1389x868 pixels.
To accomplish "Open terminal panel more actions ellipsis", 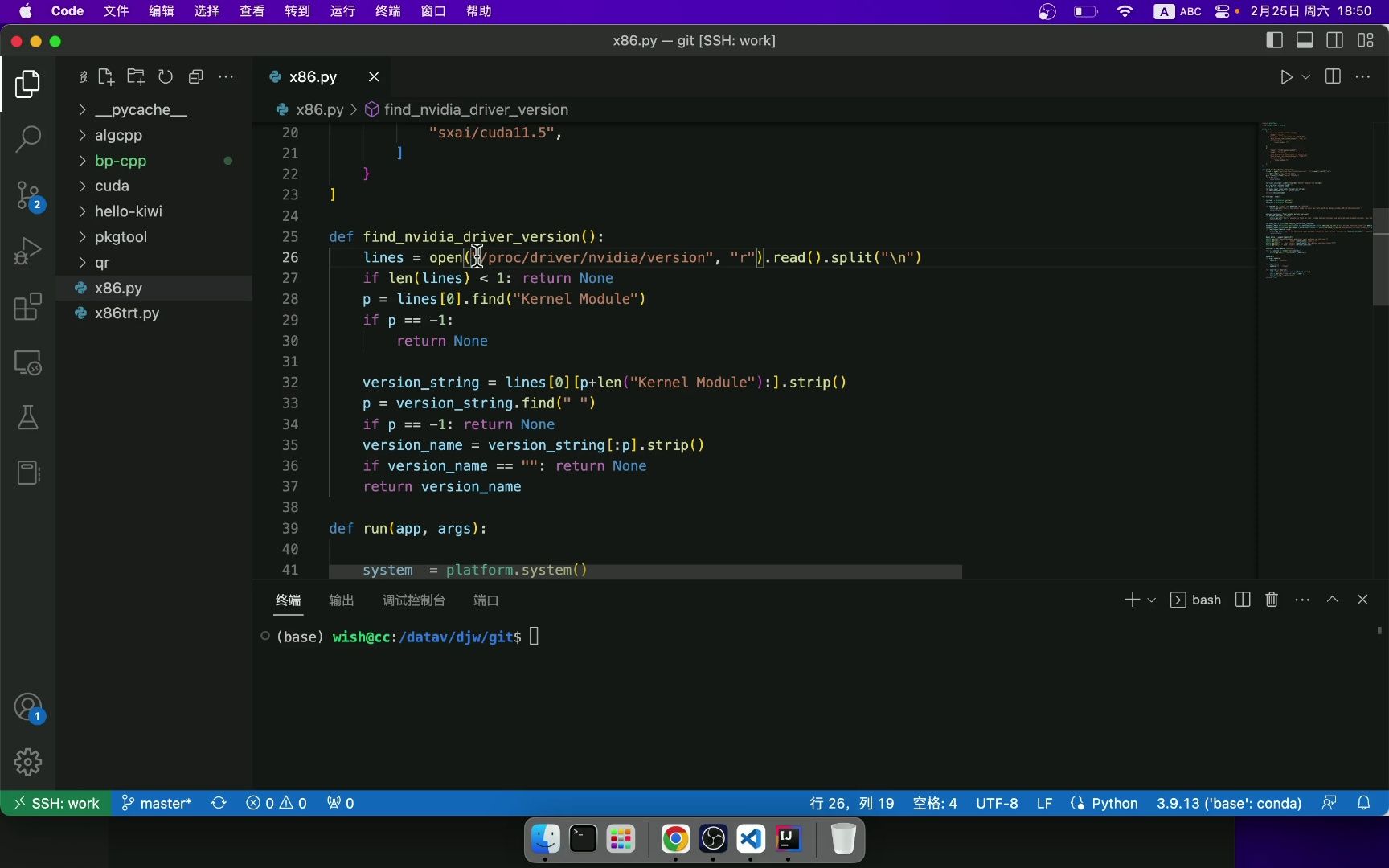I will [1302, 600].
